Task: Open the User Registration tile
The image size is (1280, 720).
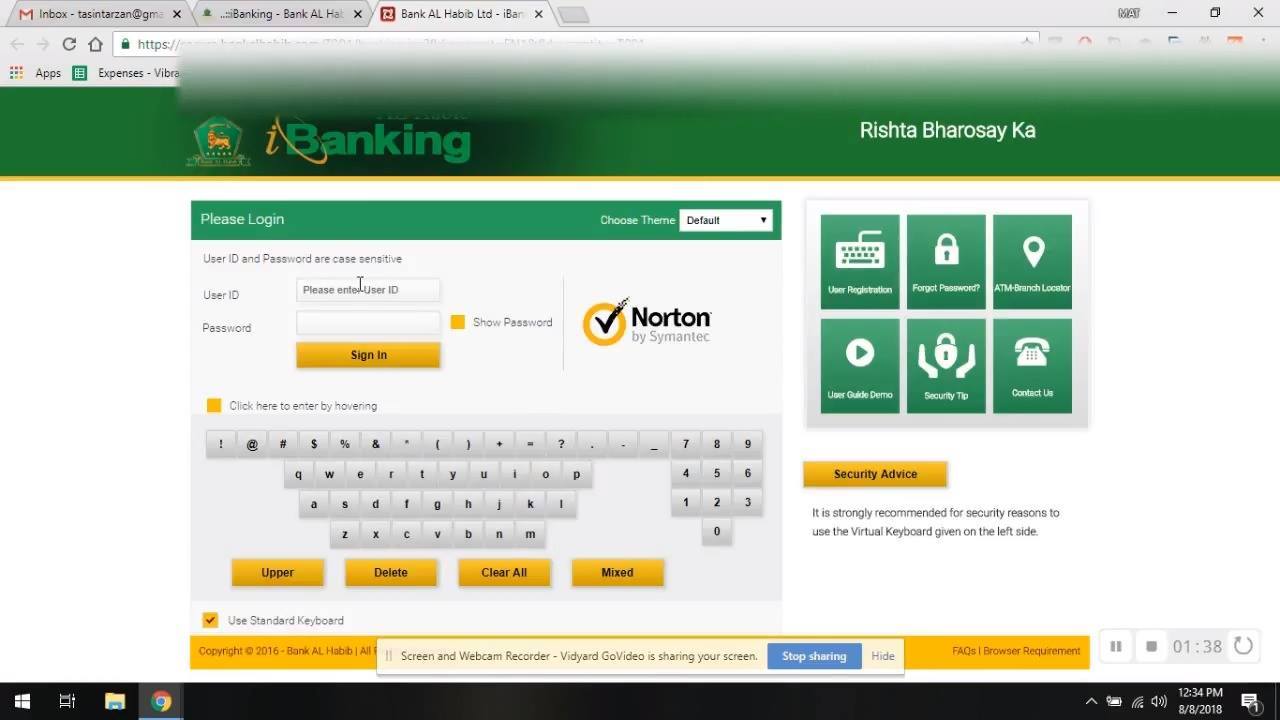Action: pos(860,262)
